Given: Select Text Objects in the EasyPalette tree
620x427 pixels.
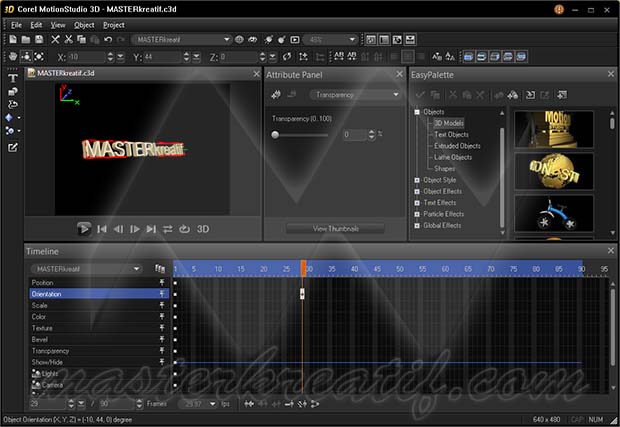Looking at the screenshot, I should coord(451,134).
